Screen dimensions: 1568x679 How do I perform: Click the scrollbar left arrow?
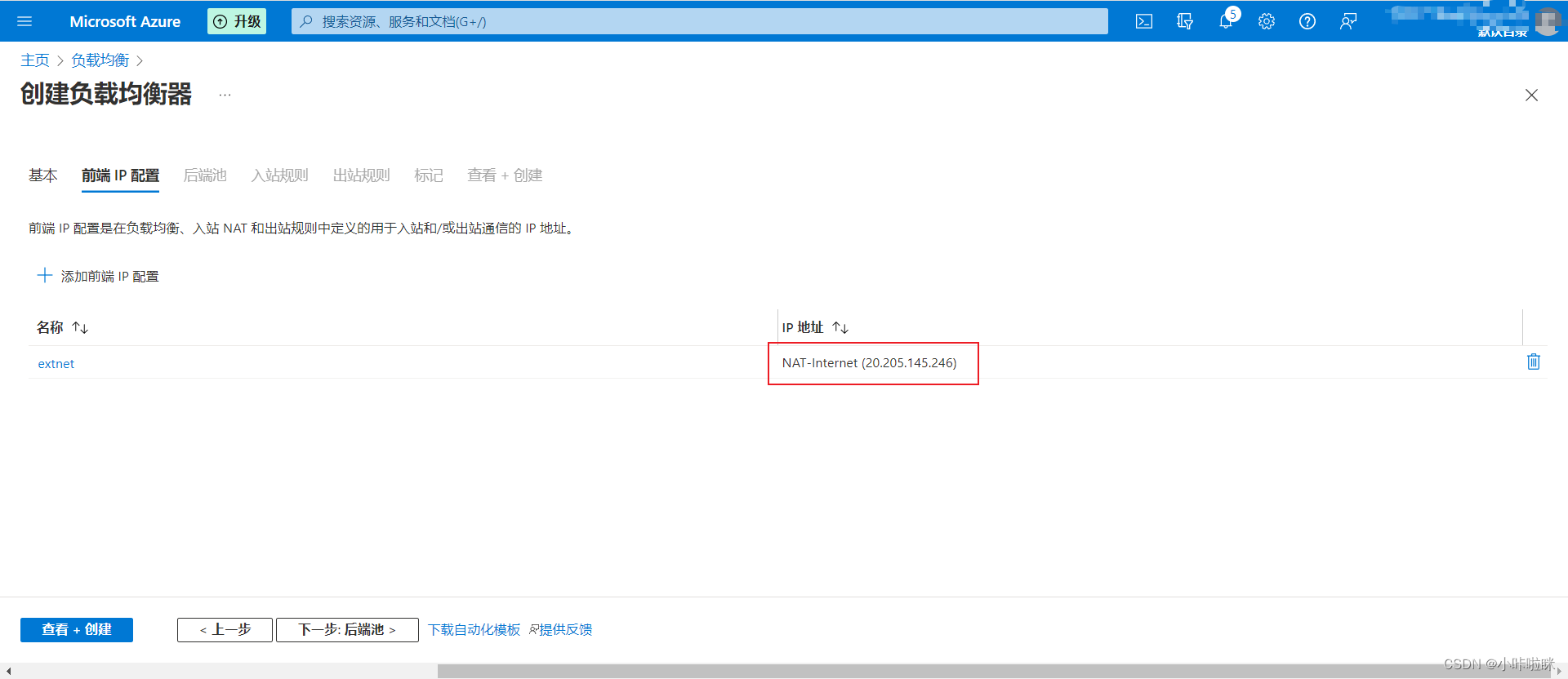[8, 671]
